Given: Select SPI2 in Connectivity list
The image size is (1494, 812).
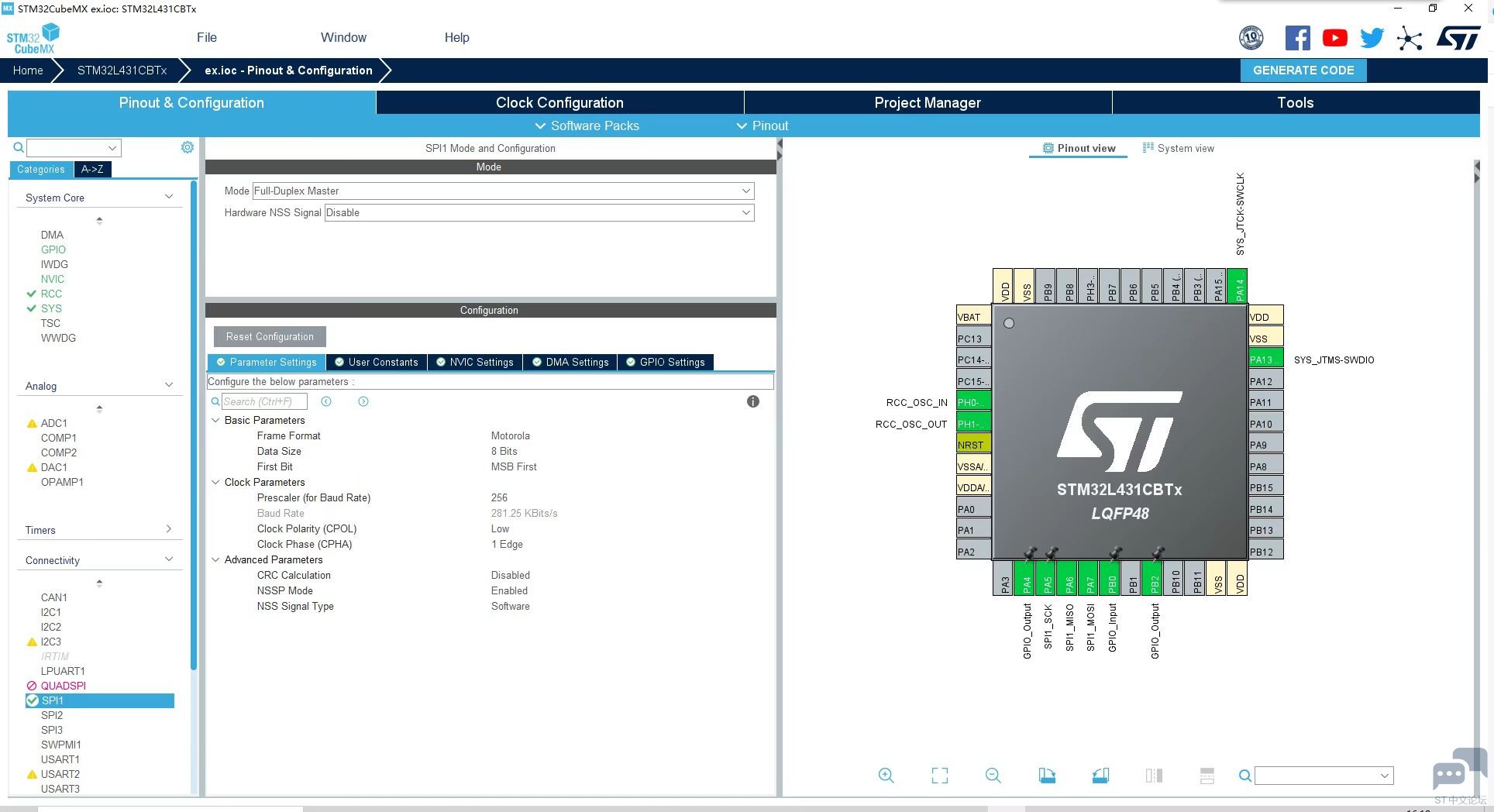Looking at the screenshot, I should [52, 715].
